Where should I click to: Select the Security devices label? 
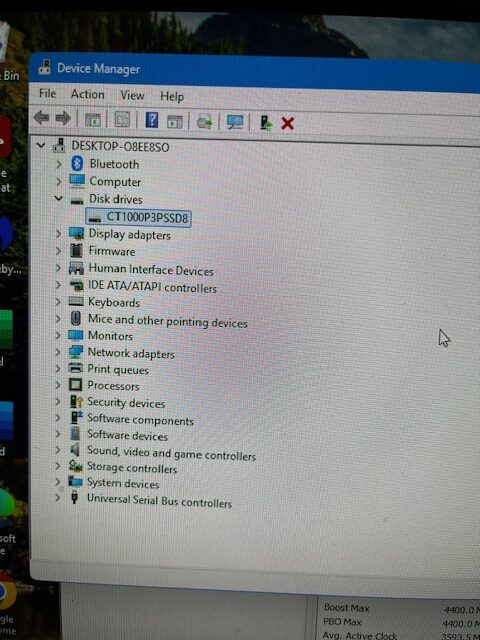(126, 403)
